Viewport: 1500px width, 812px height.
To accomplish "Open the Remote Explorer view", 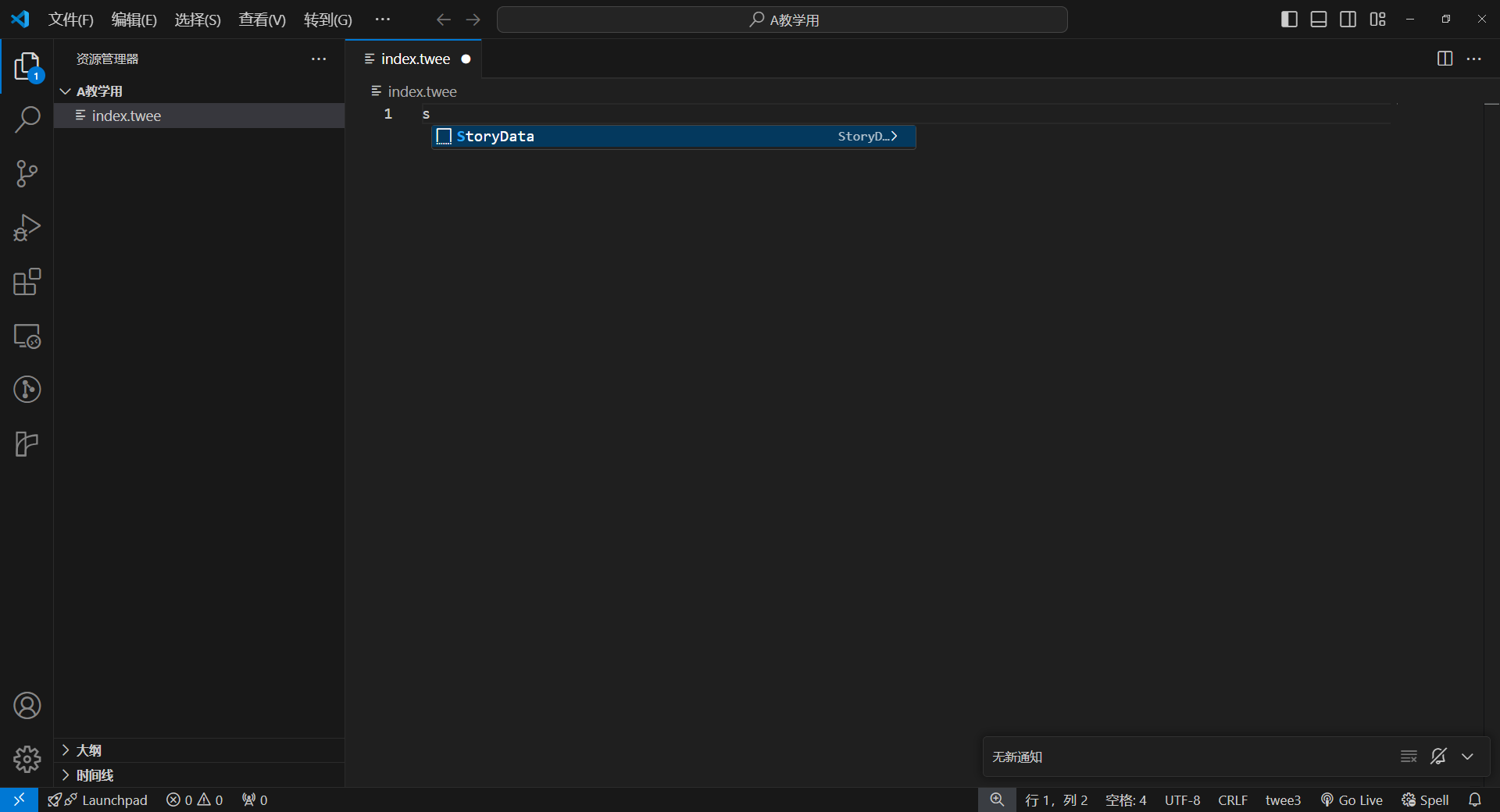I will pyautogui.click(x=27, y=336).
